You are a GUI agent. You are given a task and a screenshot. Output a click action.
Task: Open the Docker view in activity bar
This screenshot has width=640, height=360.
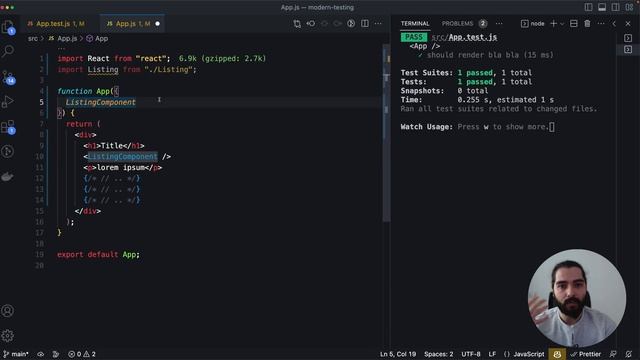(8, 176)
